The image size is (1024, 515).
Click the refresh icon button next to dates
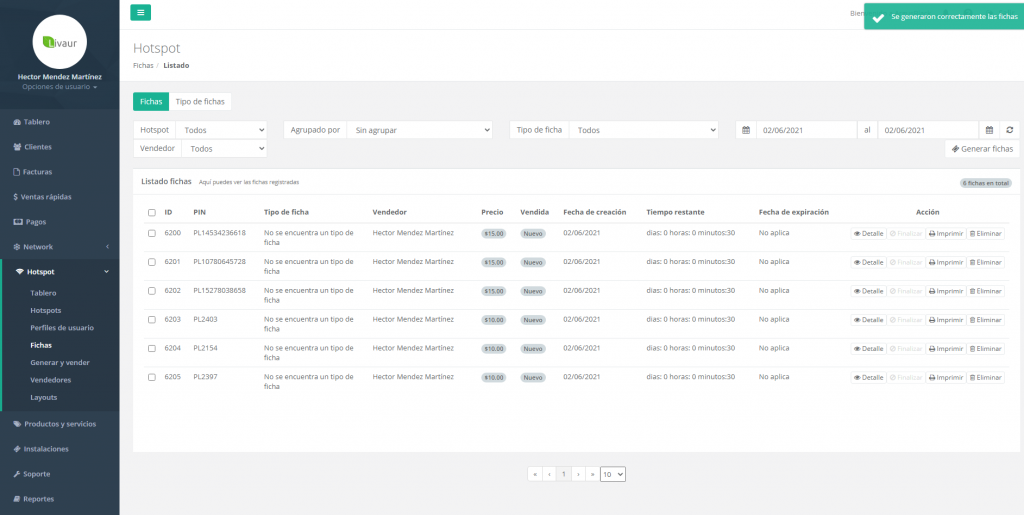(x=1010, y=130)
